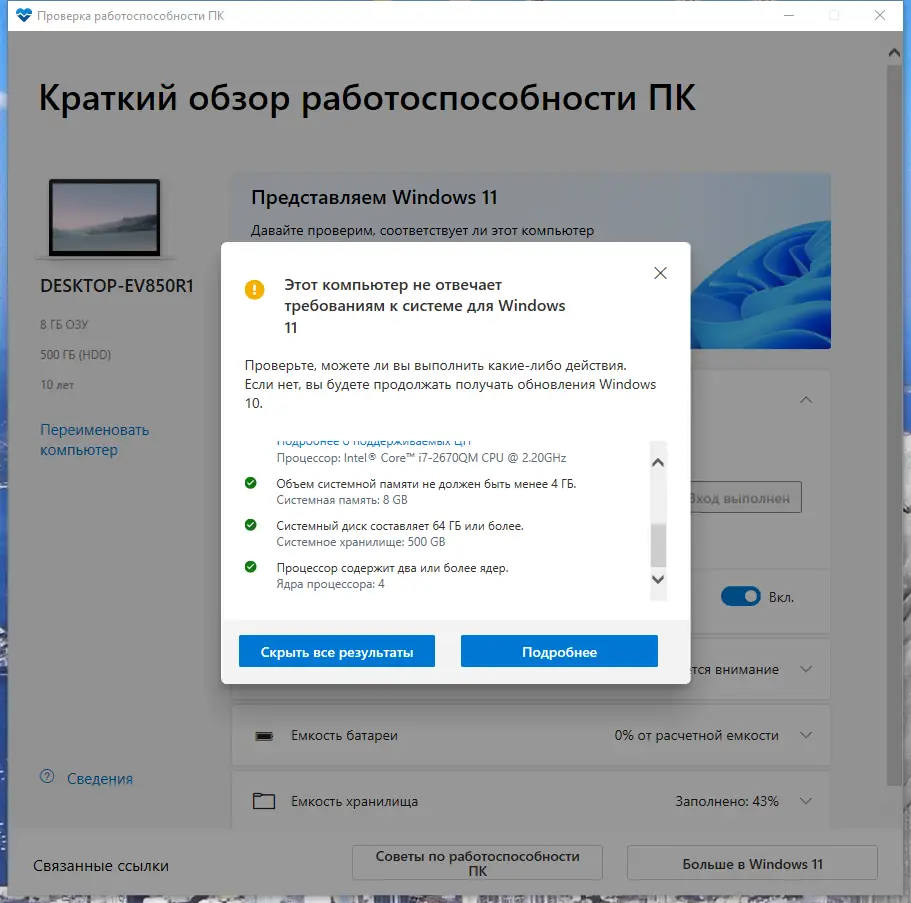Click the green checkmark for system disk requirement
911x903 pixels.
pos(249,525)
